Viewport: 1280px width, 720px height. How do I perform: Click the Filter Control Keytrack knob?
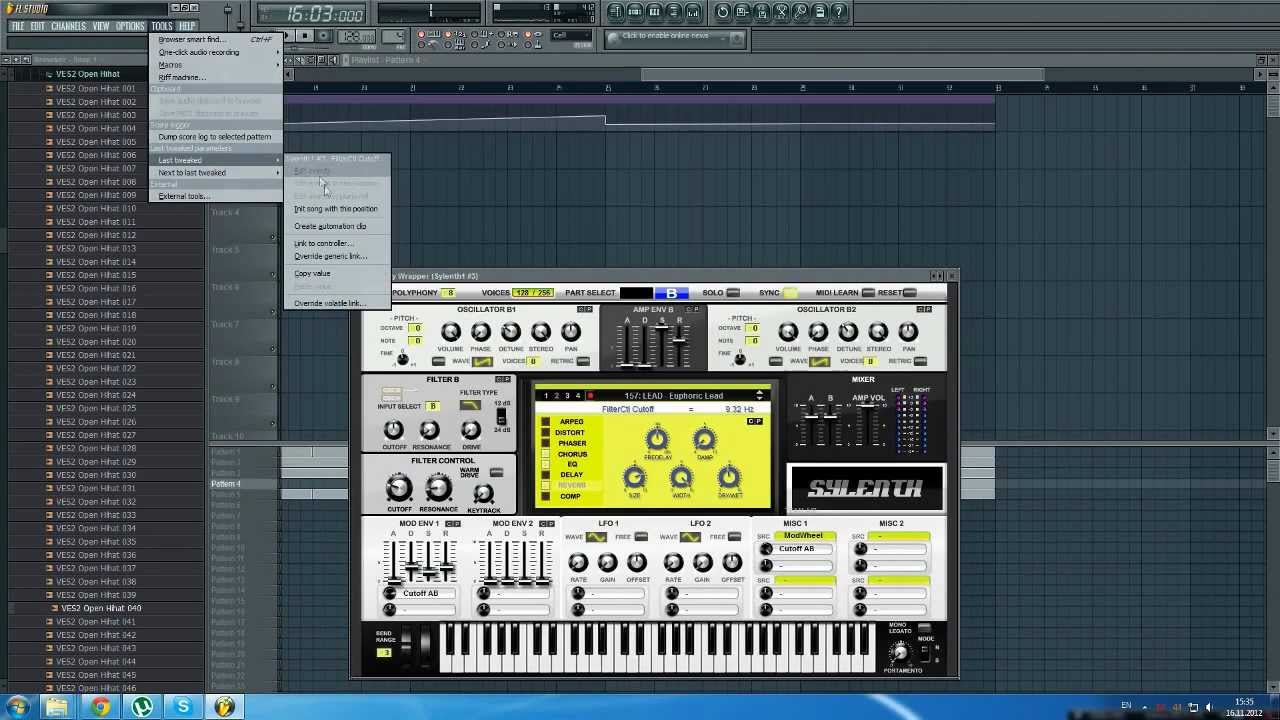[483, 494]
